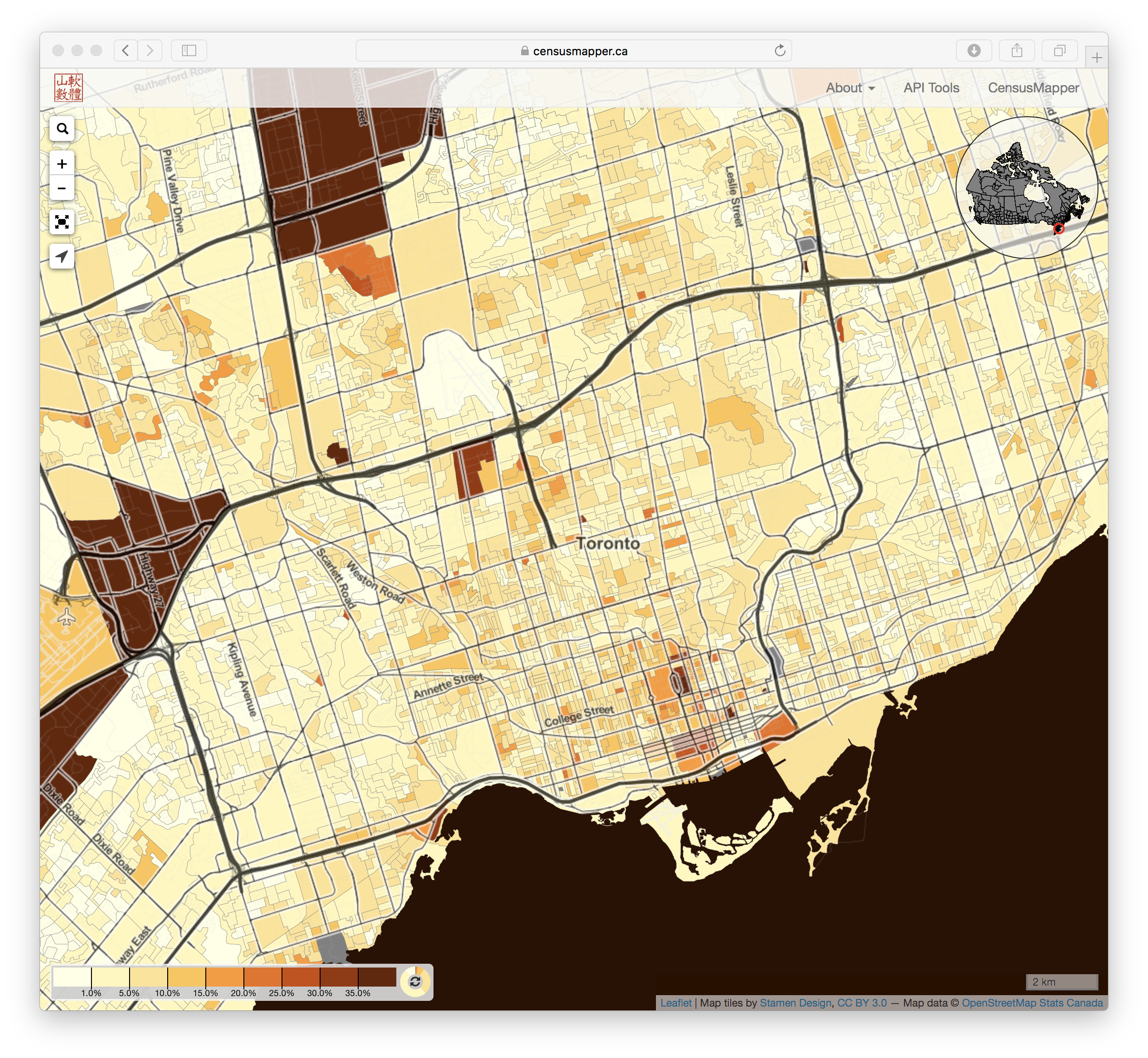Reload page using Safari refresh icon
Viewport: 1148px width, 1058px height.
[780, 51]
